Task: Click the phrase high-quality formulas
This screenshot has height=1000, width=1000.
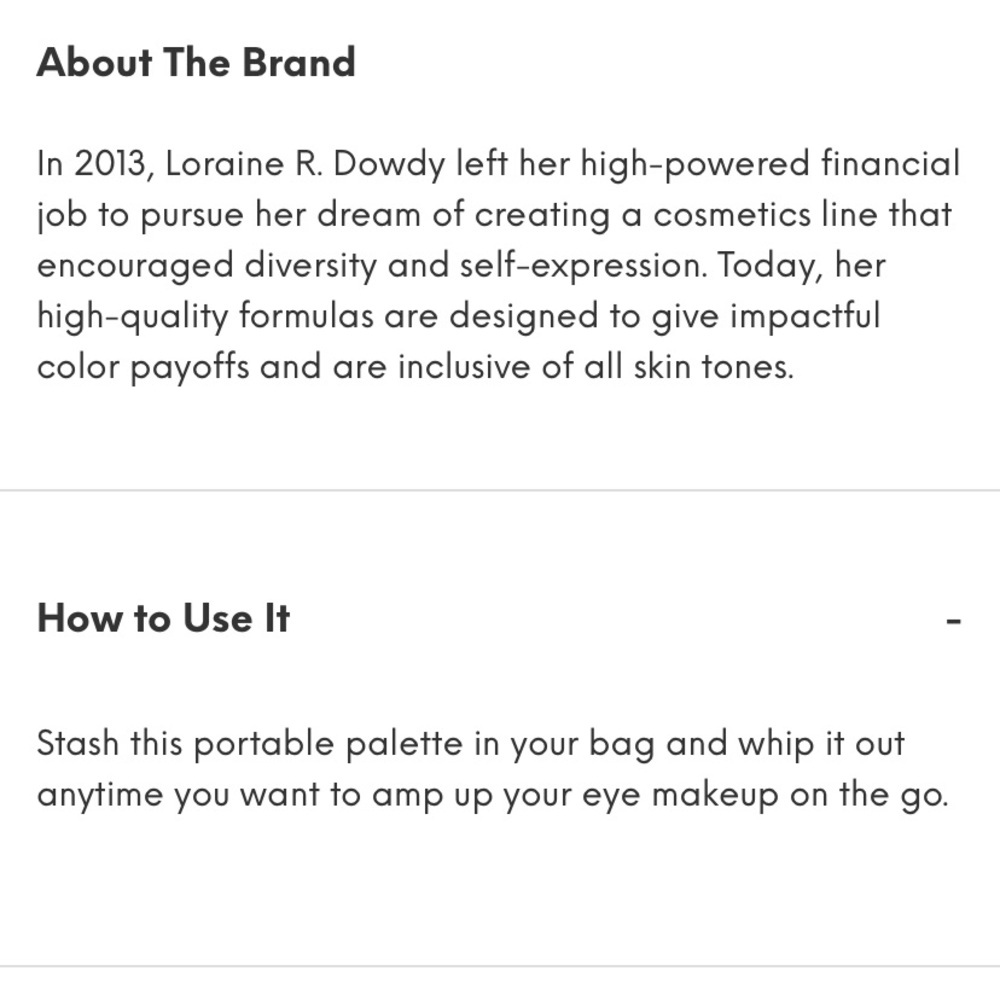Action: pyautogui.click(x=205, y=317)
